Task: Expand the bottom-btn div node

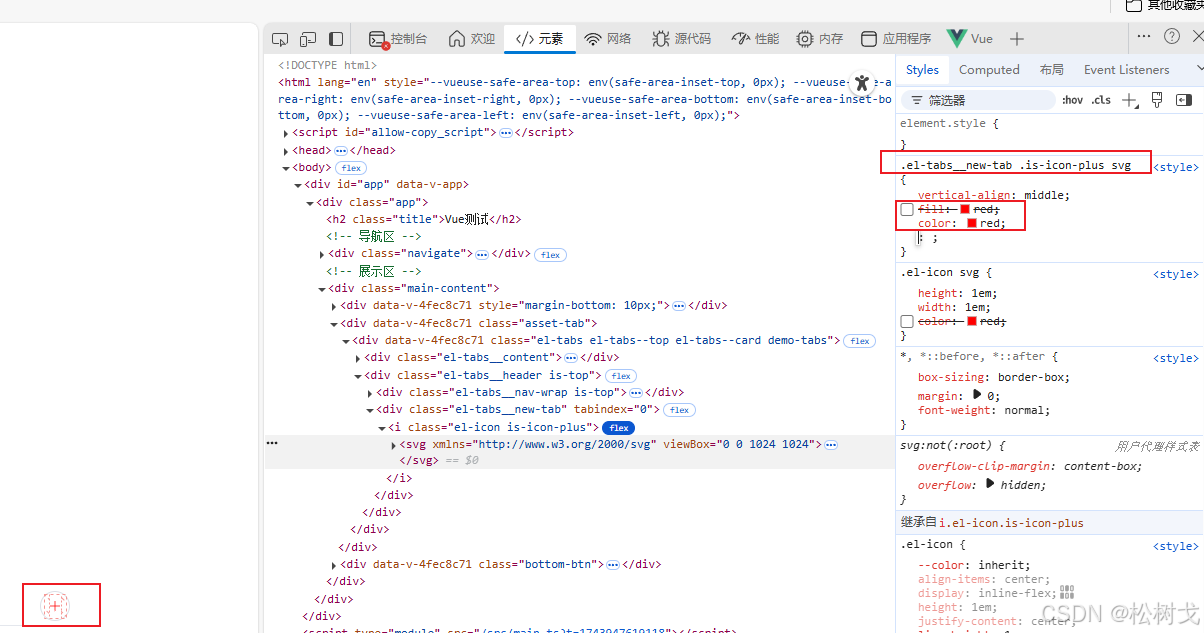Action: point(334,565)
